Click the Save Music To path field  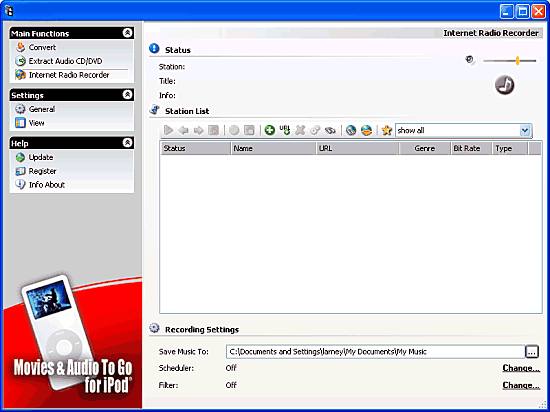pos(375,352)
